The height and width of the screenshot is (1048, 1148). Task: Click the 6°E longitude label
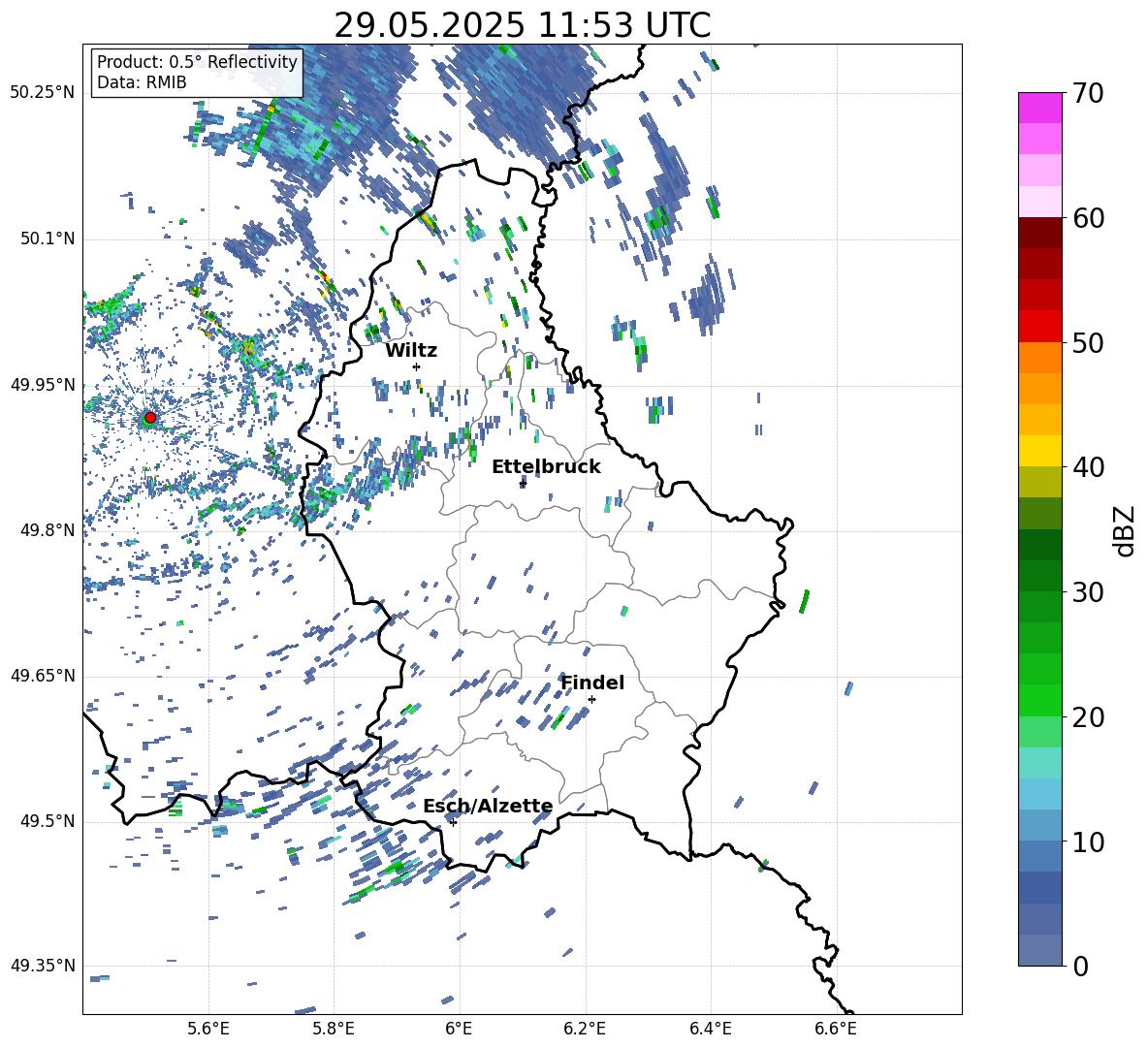pyautogui.click(x=459, y=1030)
